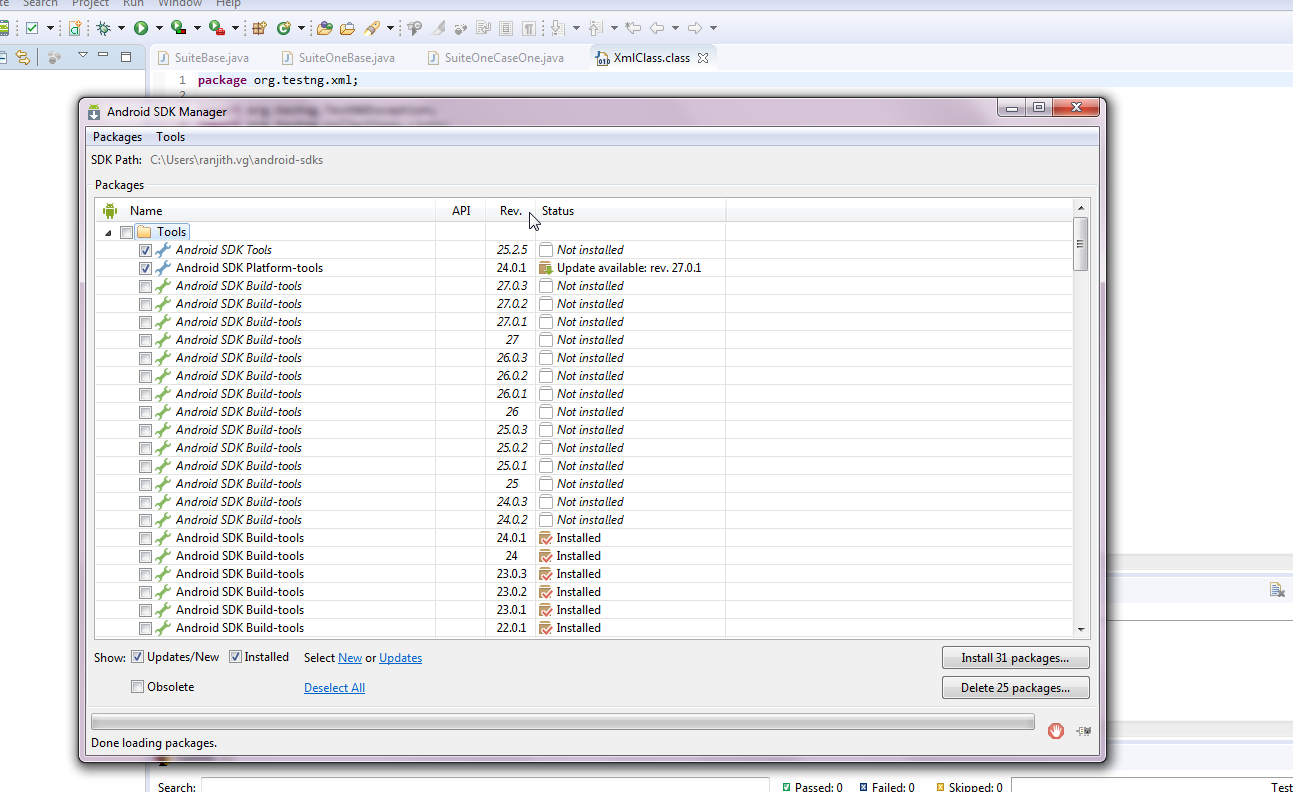Toggle the Installed show checkbox
The image size is (1293, 792).
click(x=236, y=657)
